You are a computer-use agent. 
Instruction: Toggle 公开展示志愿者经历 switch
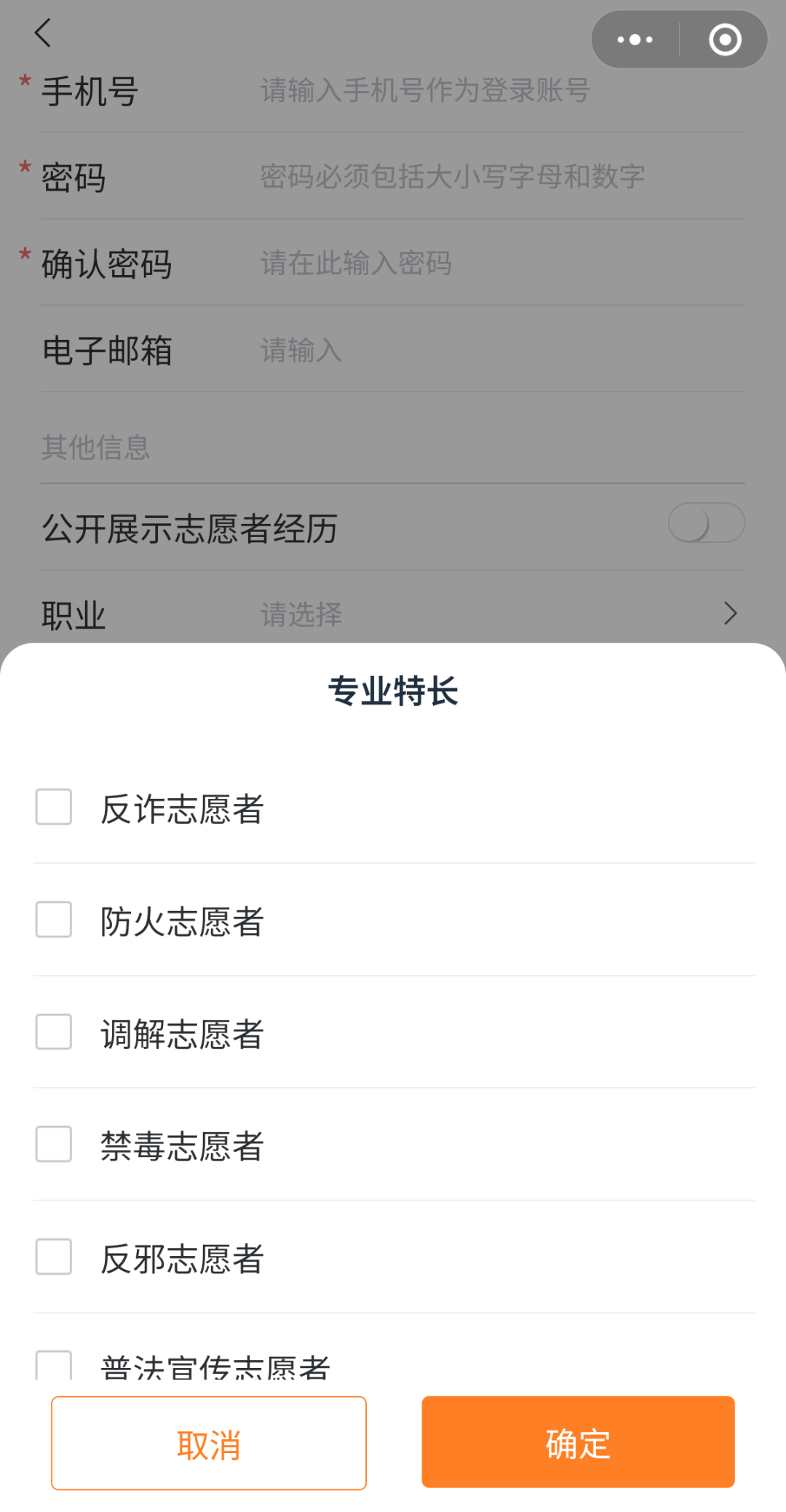pyautogui.click(x=706, y=523)
